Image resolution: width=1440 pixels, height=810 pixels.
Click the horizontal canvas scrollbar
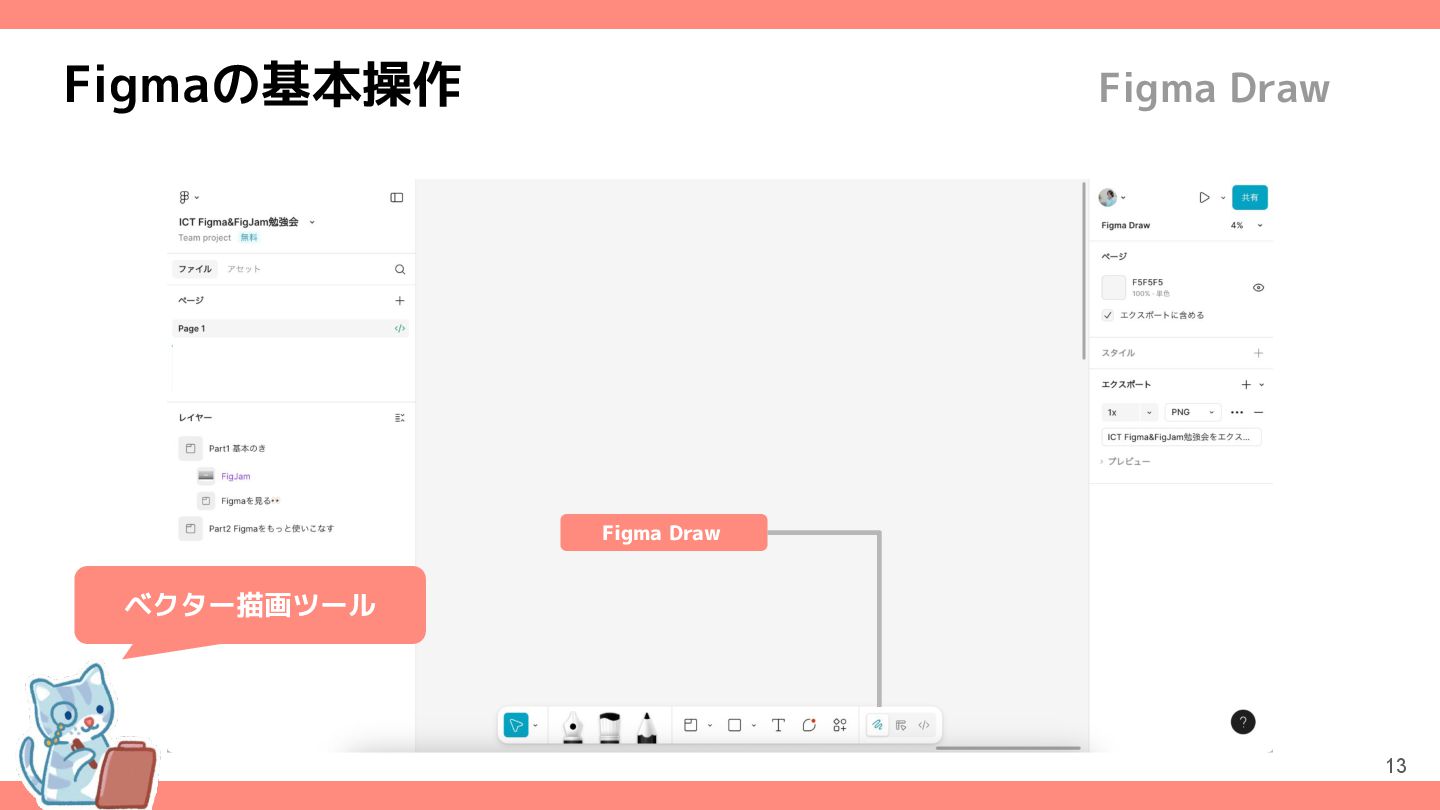[1008, 748]
